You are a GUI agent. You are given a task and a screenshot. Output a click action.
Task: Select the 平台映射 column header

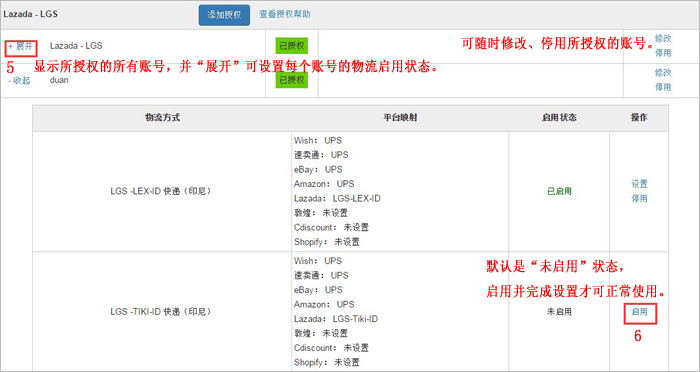click(x=400, y=118)
